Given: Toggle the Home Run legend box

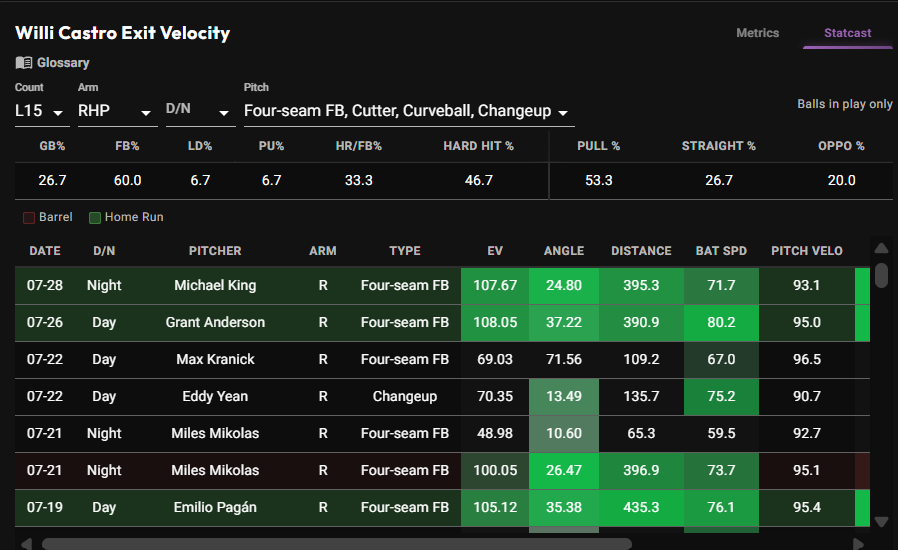Looking at the screenshot, I should (x=95, y=218).
